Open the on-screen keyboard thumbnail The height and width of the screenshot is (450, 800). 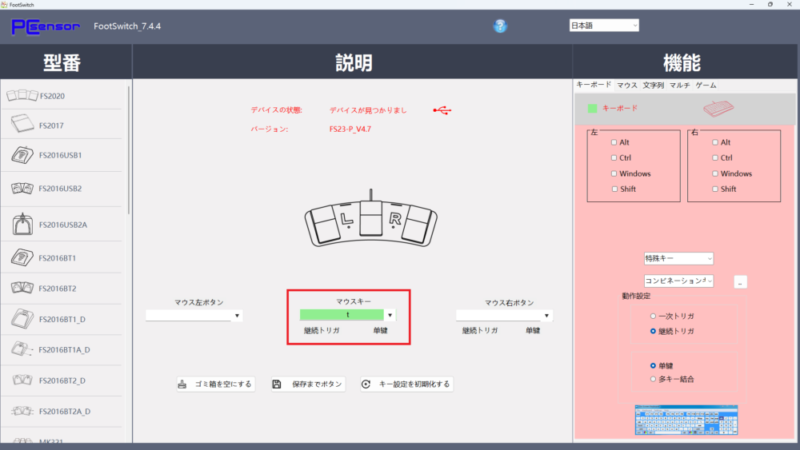point(686,420)
